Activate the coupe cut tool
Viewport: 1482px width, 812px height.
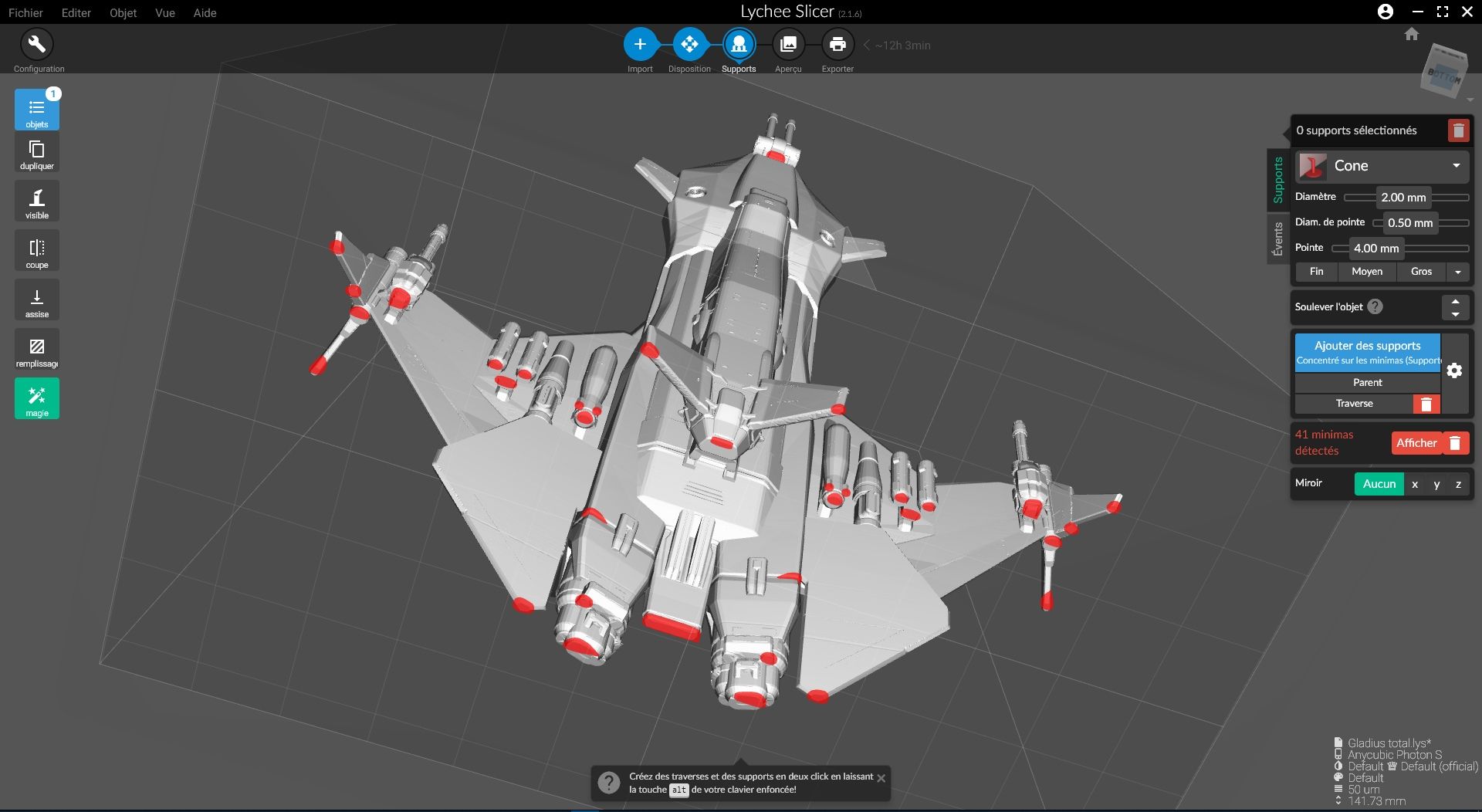tap(37, 252)
